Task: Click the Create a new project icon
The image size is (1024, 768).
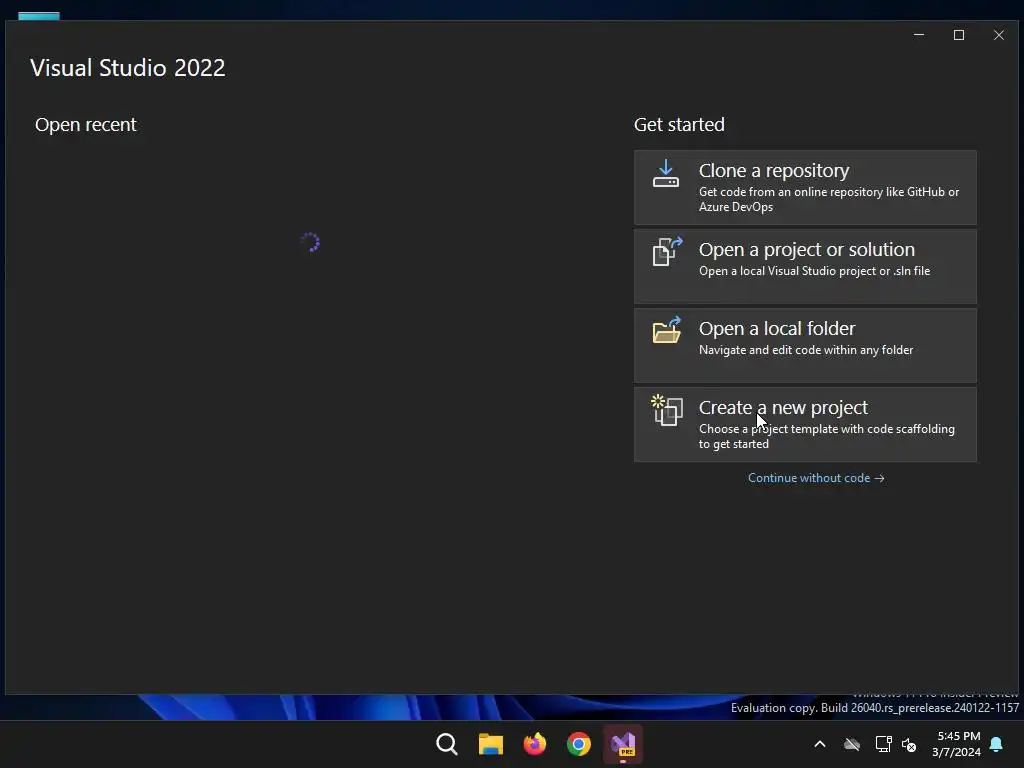Action: click(667, 410)
